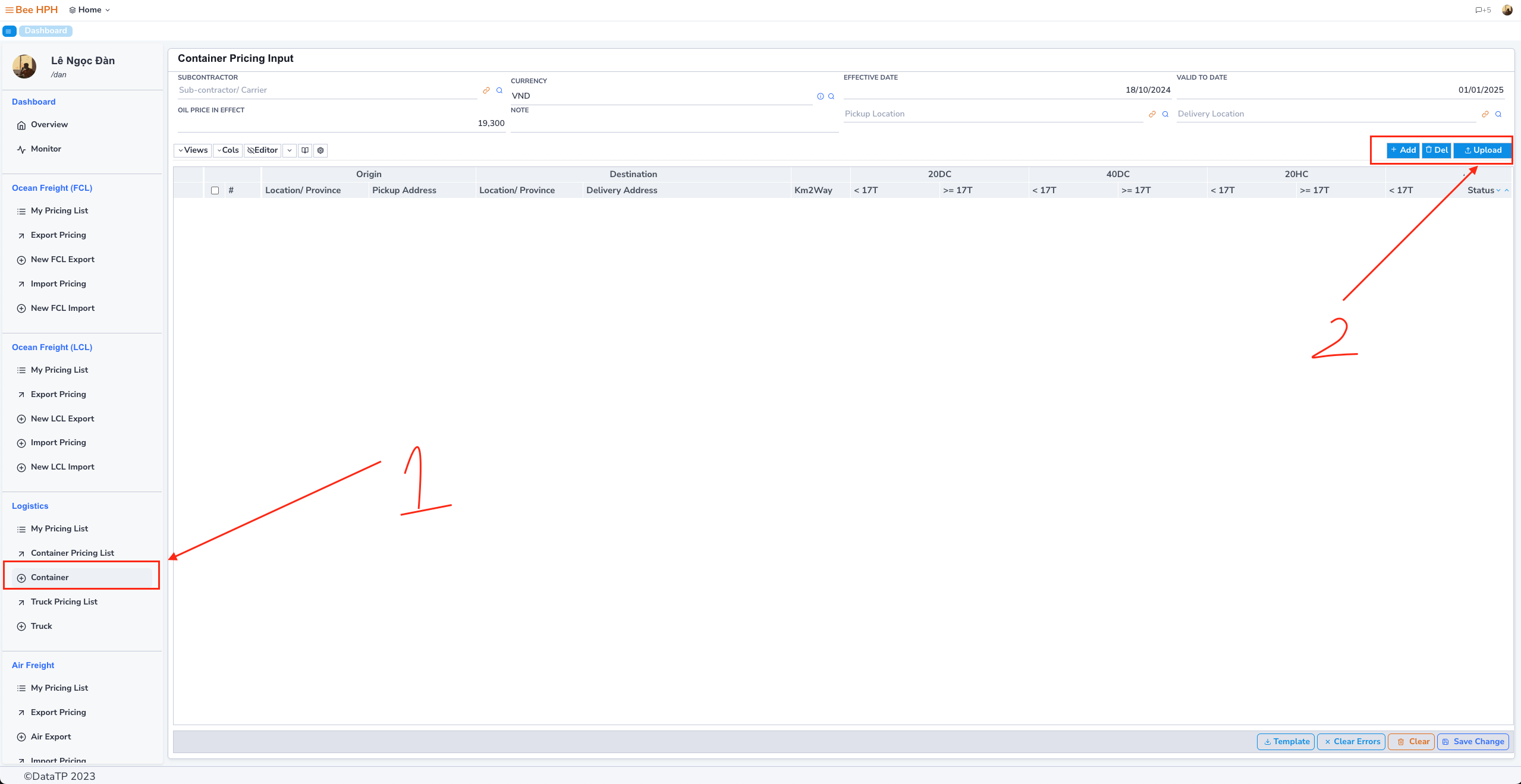
Task: Click into the Subcontractor/Carrier input field
Action: (327, 90)
